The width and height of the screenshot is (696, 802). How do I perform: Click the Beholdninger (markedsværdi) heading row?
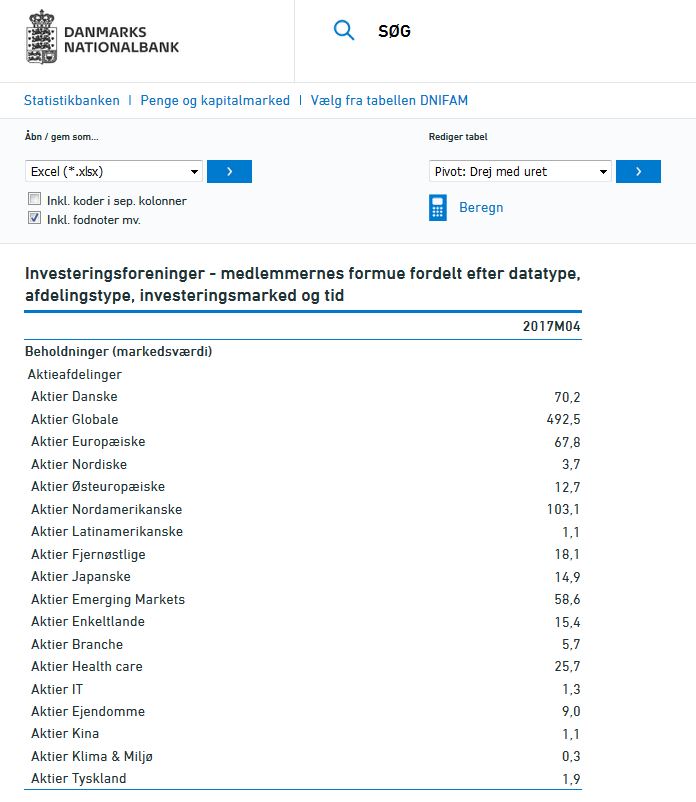303,351
